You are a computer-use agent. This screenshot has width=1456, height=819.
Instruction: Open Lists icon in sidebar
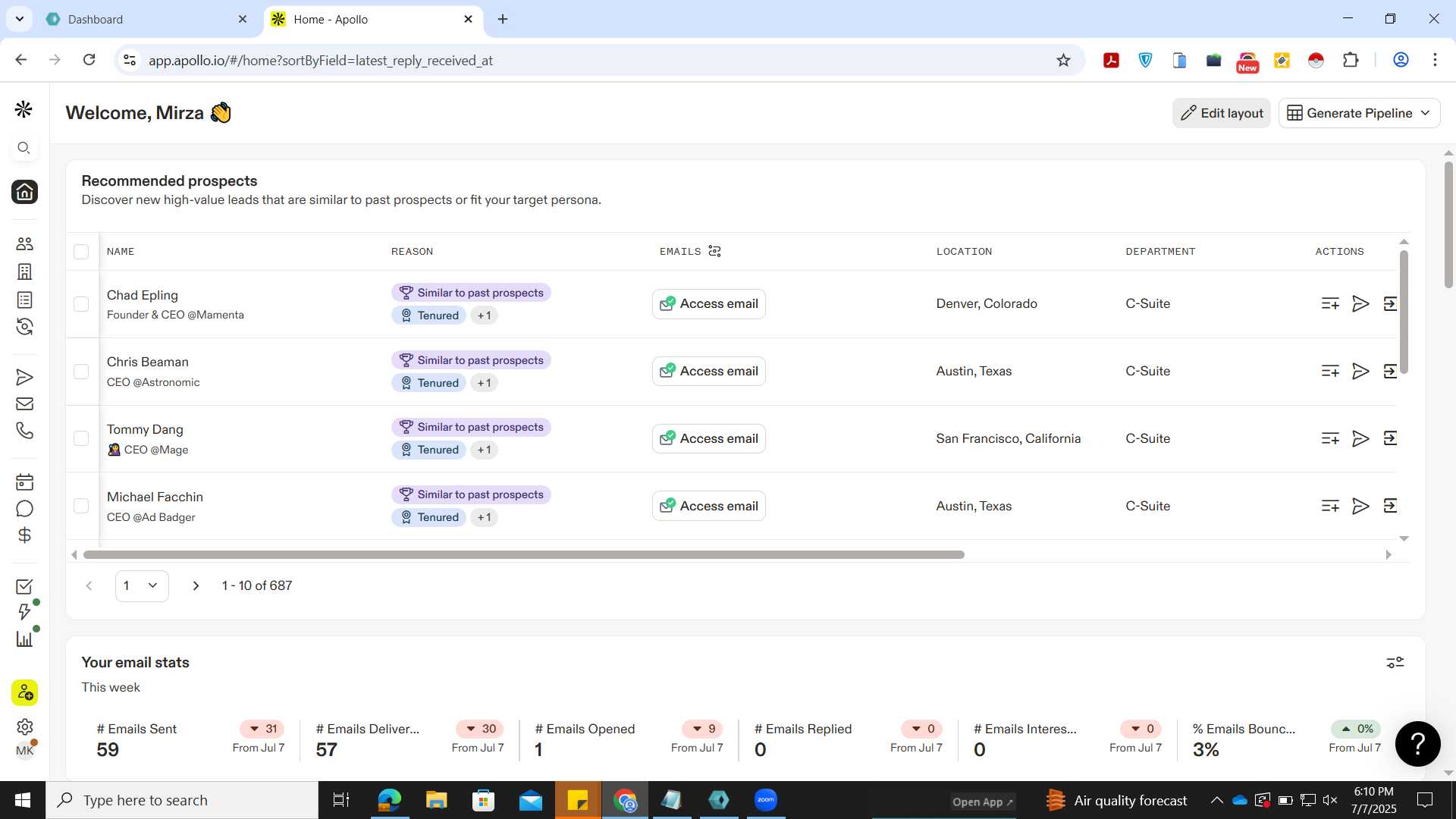tap(24, 300)
